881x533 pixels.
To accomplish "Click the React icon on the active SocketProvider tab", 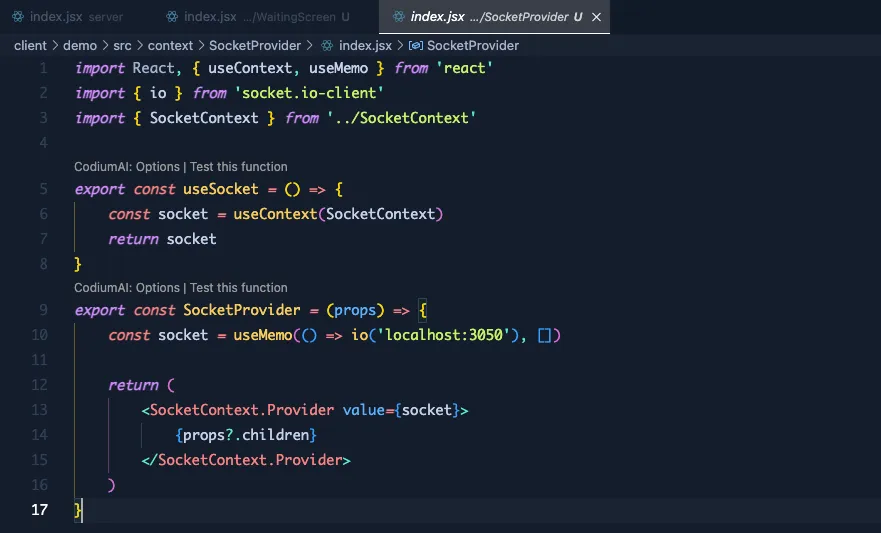I will point(399,17).
